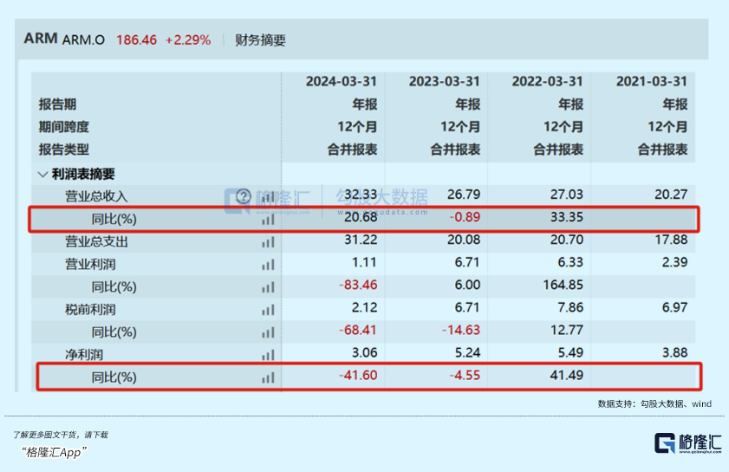This screenshot has width=729, height=472.
Task: Select operating profit growth 6.00
Action: [467, 285]
